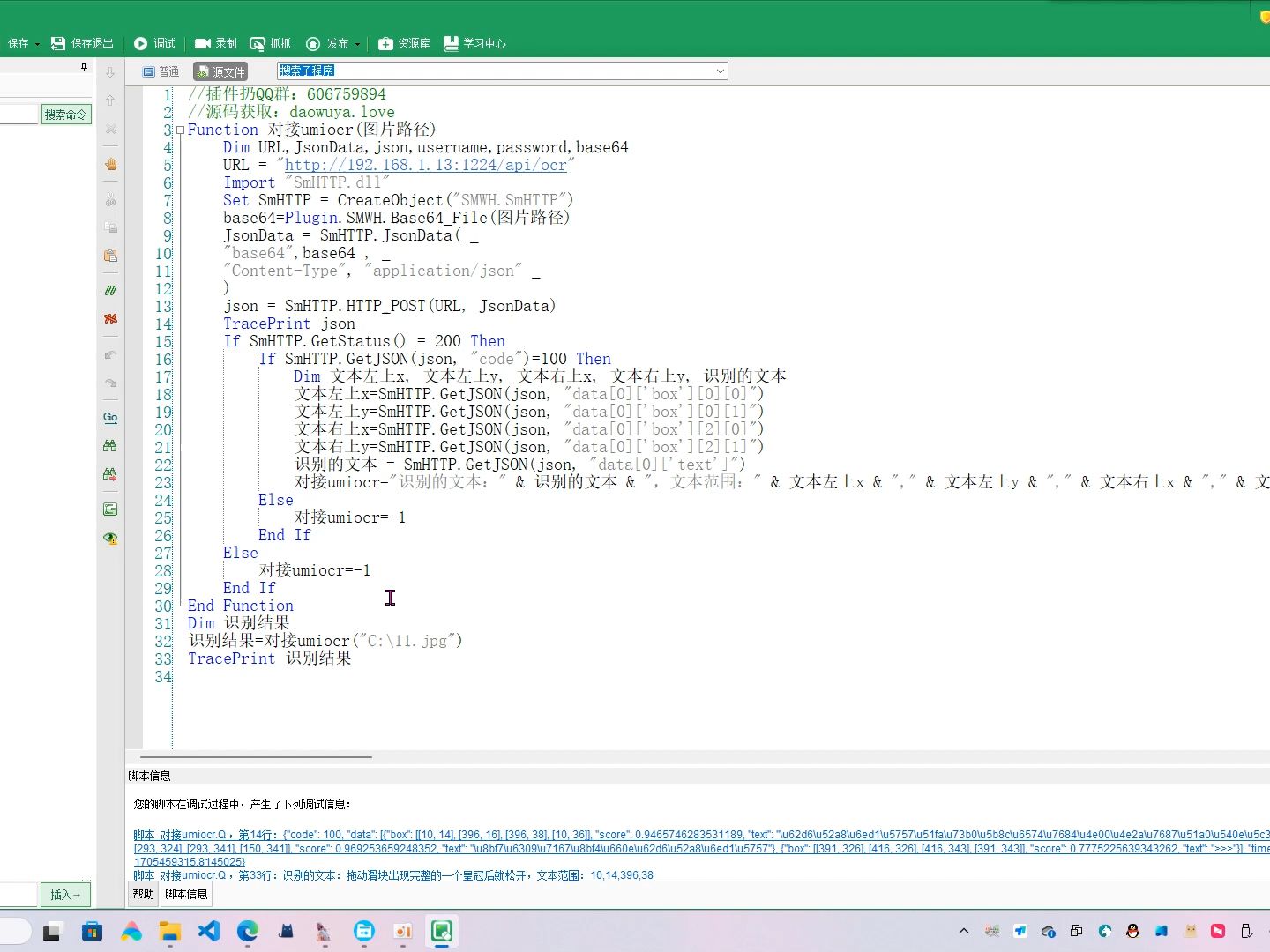Click the command search input field

click(x=19, y=115)
